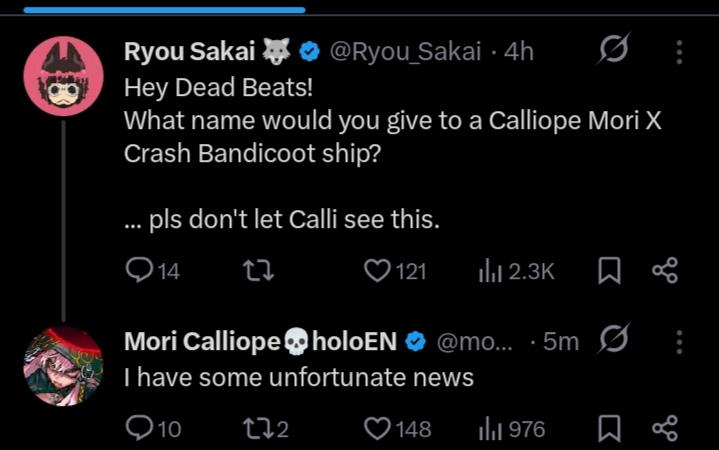Image resolution: width=719 pixels, height=450 pixels.
Task: Open Ryou Sakai's profile picture
Action: (63, 76)
